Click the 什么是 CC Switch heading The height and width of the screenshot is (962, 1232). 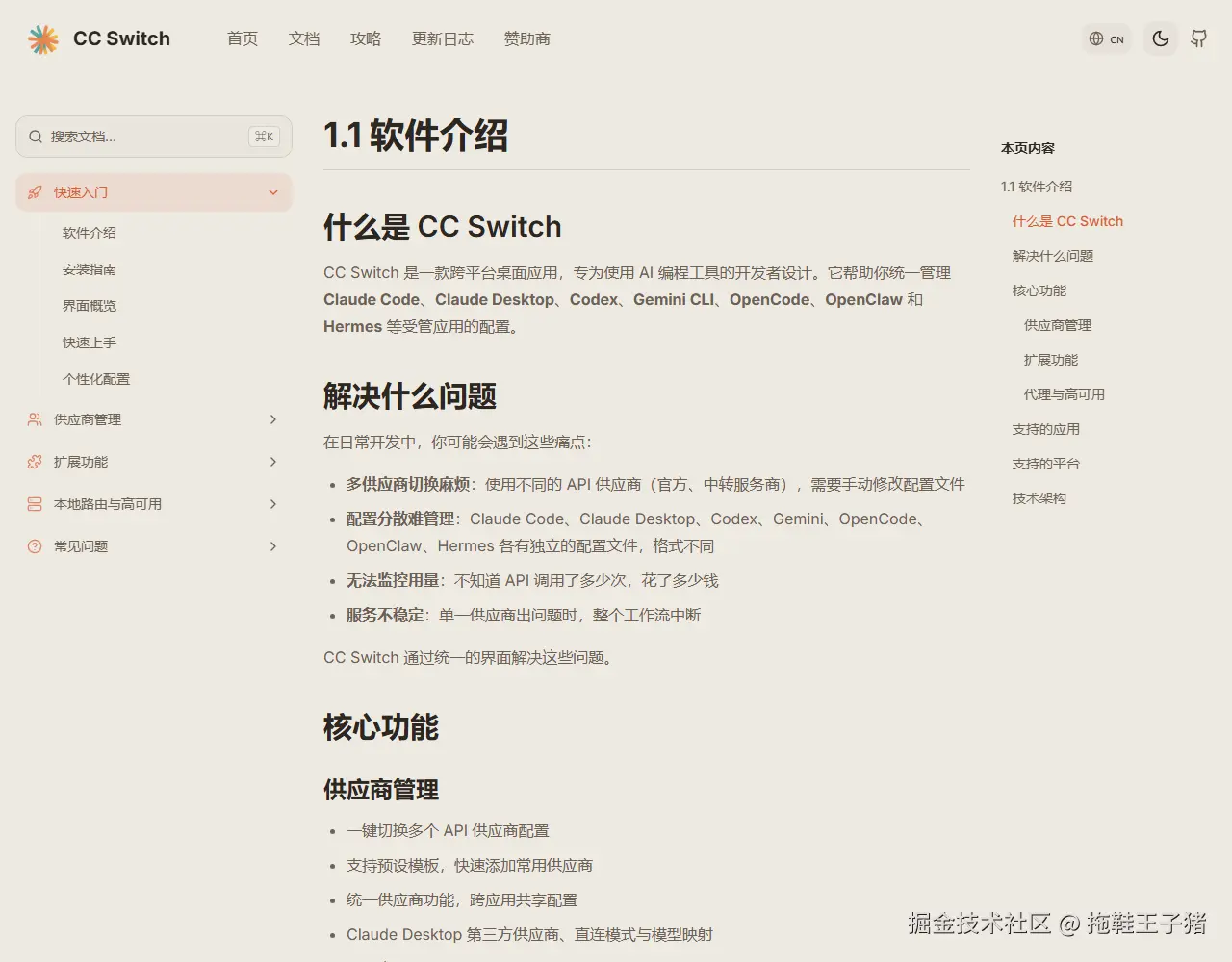point(443,226)
